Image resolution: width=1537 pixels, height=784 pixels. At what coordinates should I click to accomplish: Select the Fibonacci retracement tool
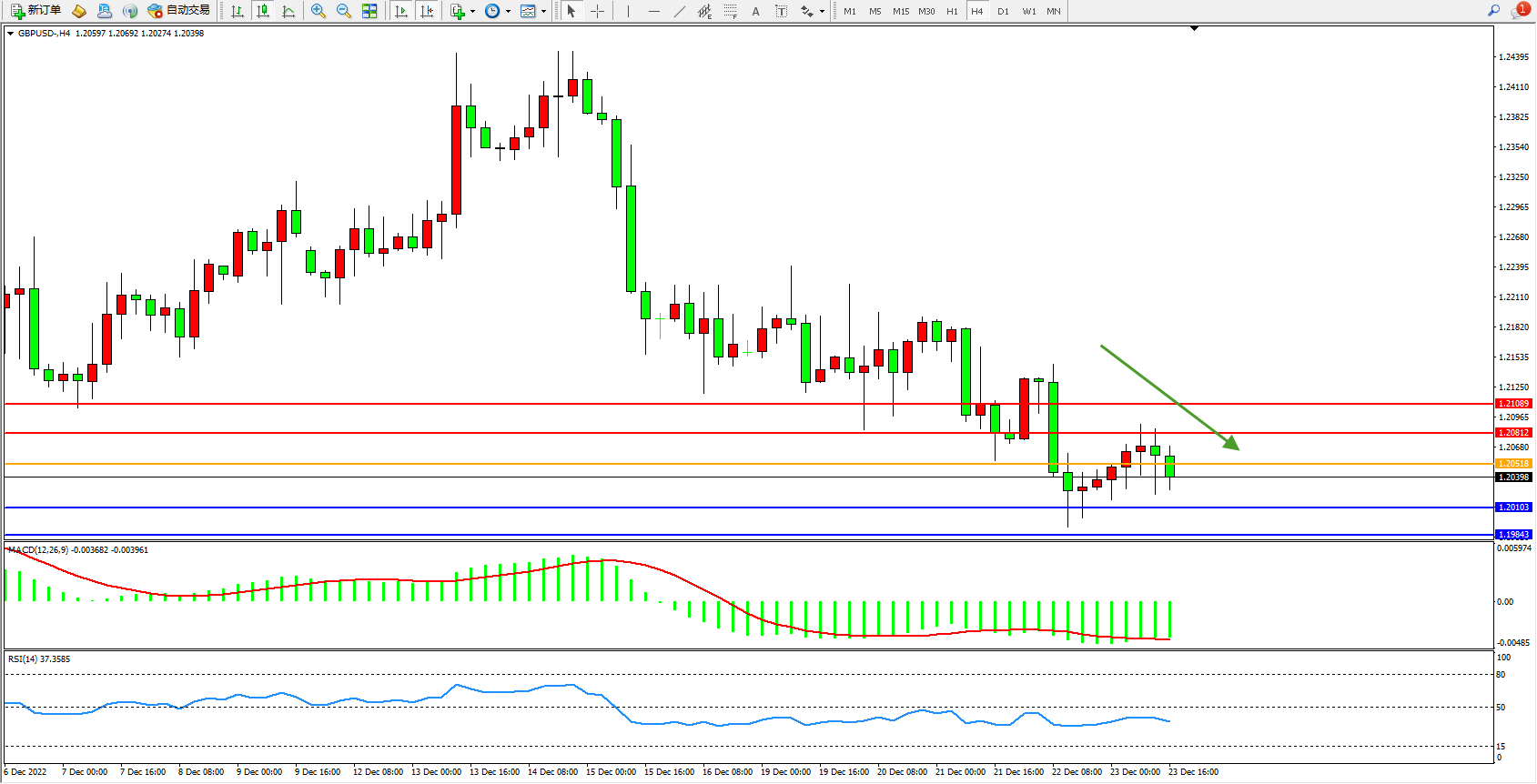coord(730,11)
